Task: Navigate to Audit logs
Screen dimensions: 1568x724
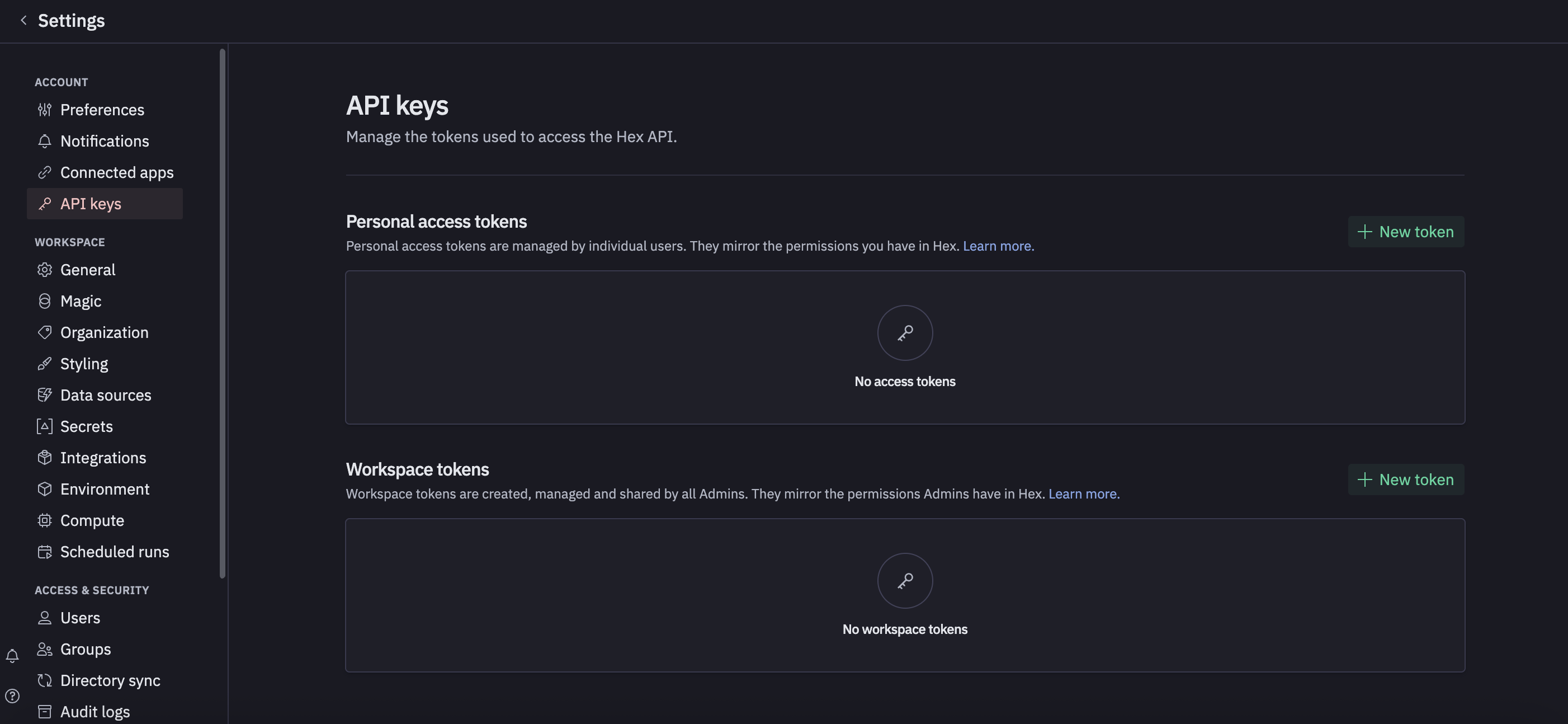Action: point(95,711)
